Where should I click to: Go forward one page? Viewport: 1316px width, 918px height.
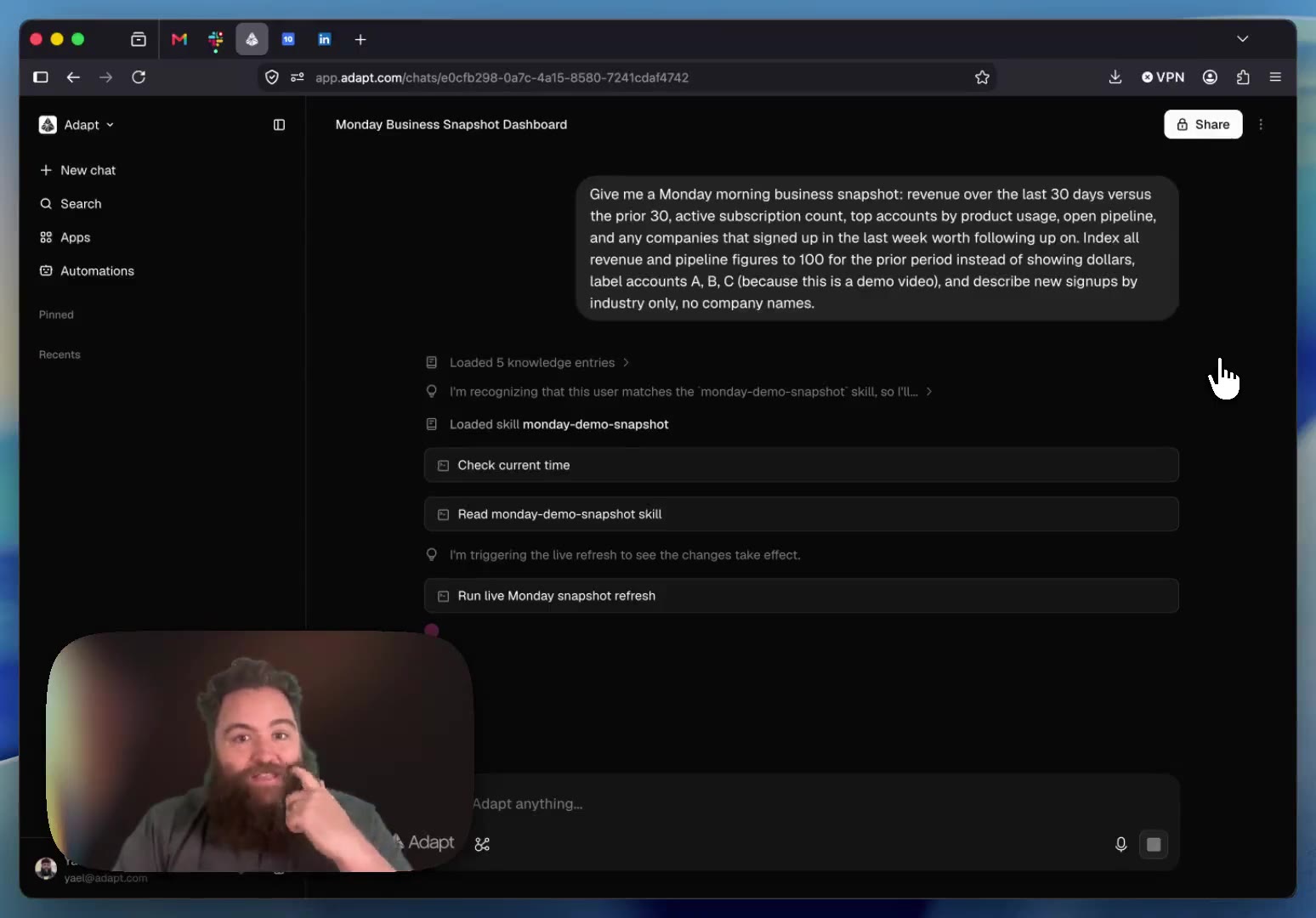[x=105, y=77]
